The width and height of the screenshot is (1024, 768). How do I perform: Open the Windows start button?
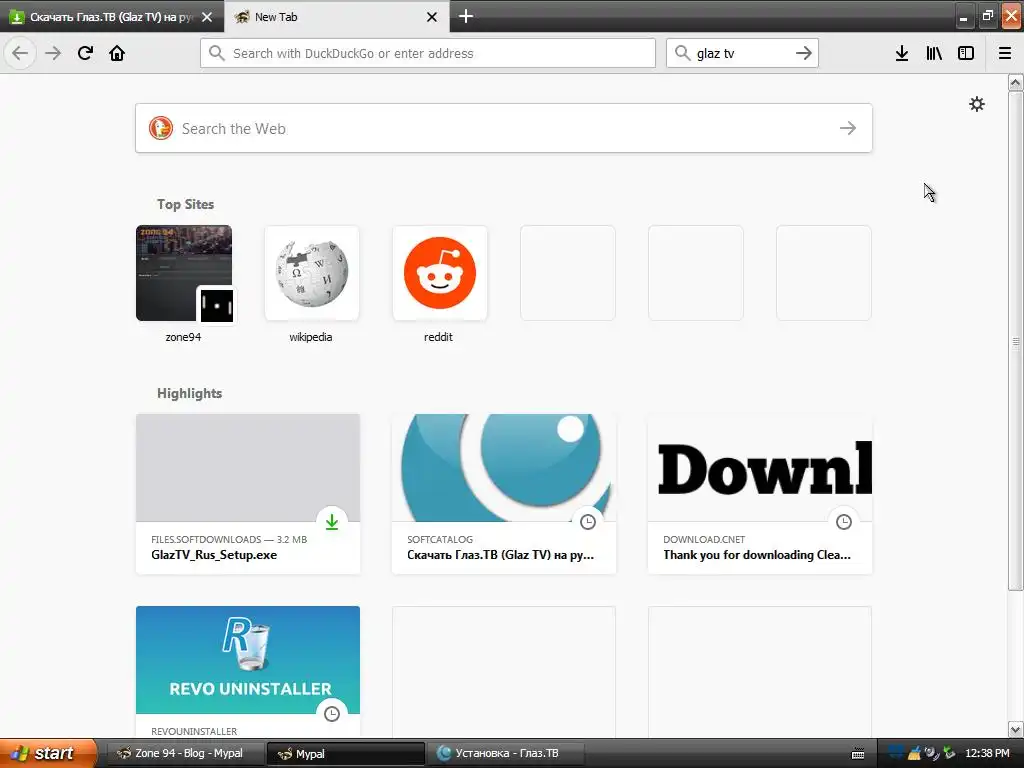tap(47, 753)
